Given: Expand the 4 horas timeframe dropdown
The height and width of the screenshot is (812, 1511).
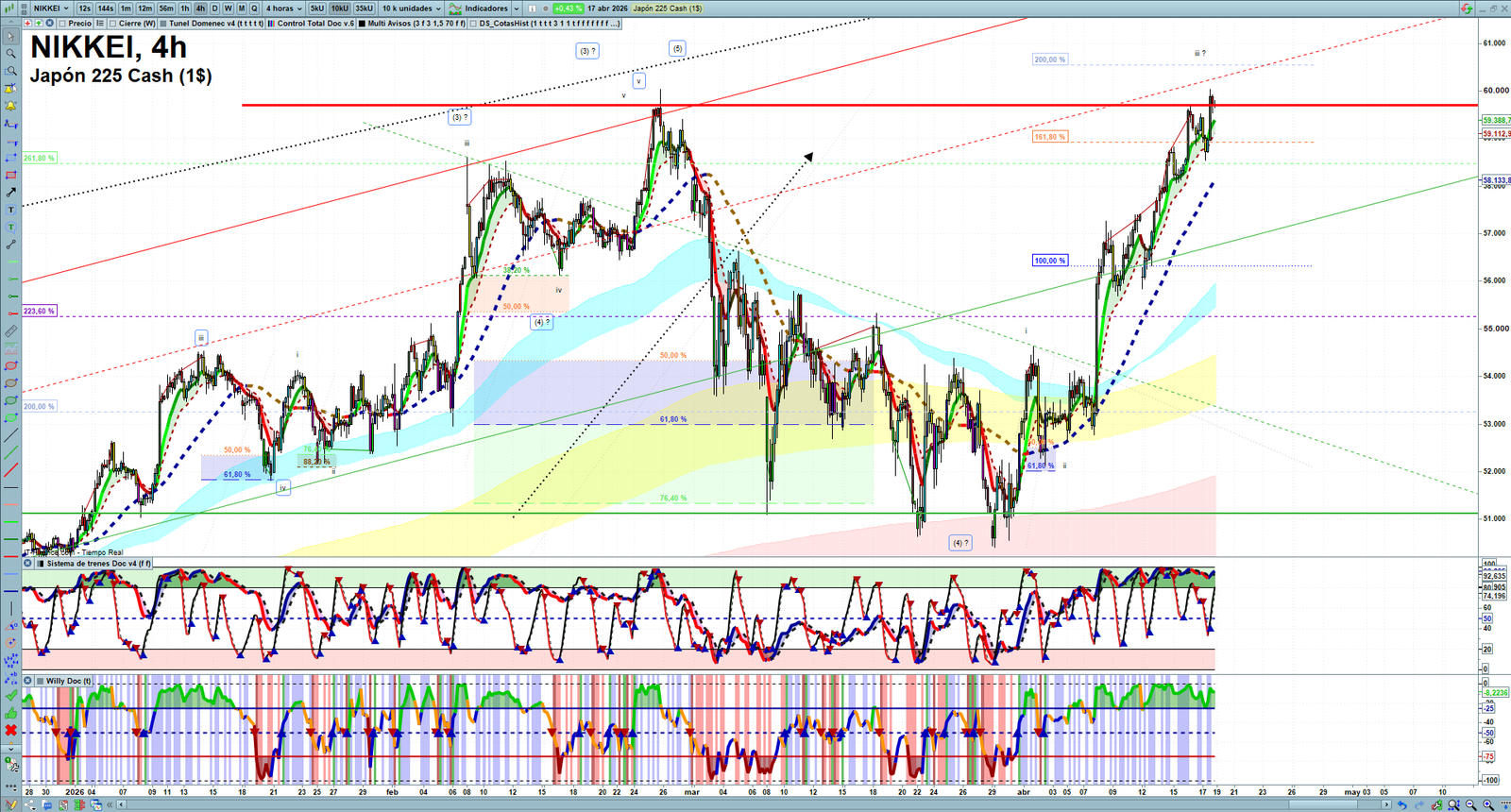Looking at the screenshot, I should 283,8.
